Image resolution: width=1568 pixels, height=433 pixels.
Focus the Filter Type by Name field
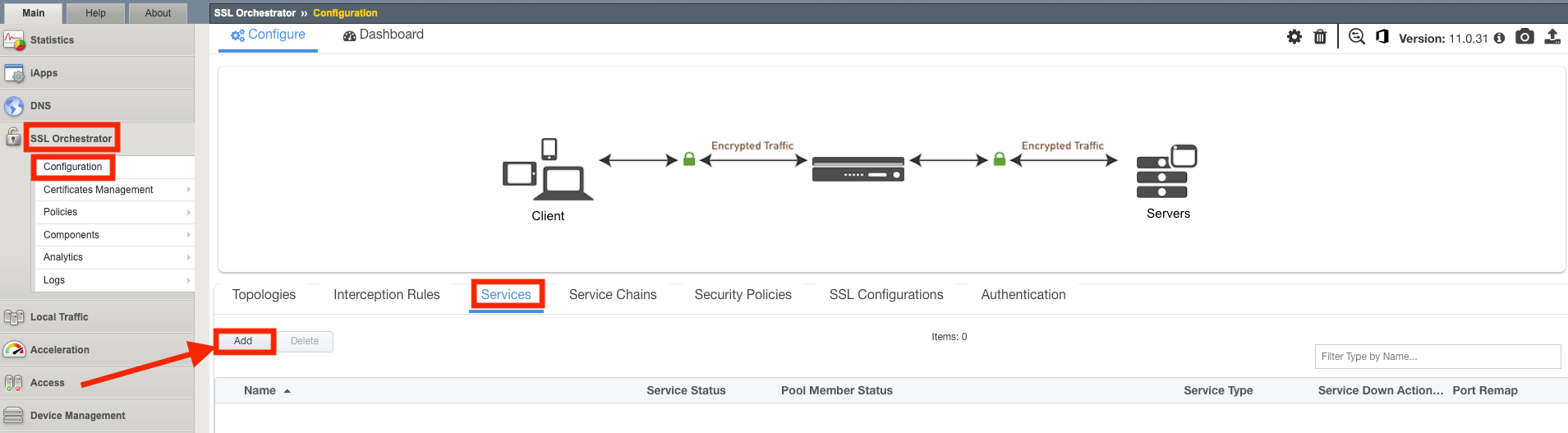tap(1437, 357)
